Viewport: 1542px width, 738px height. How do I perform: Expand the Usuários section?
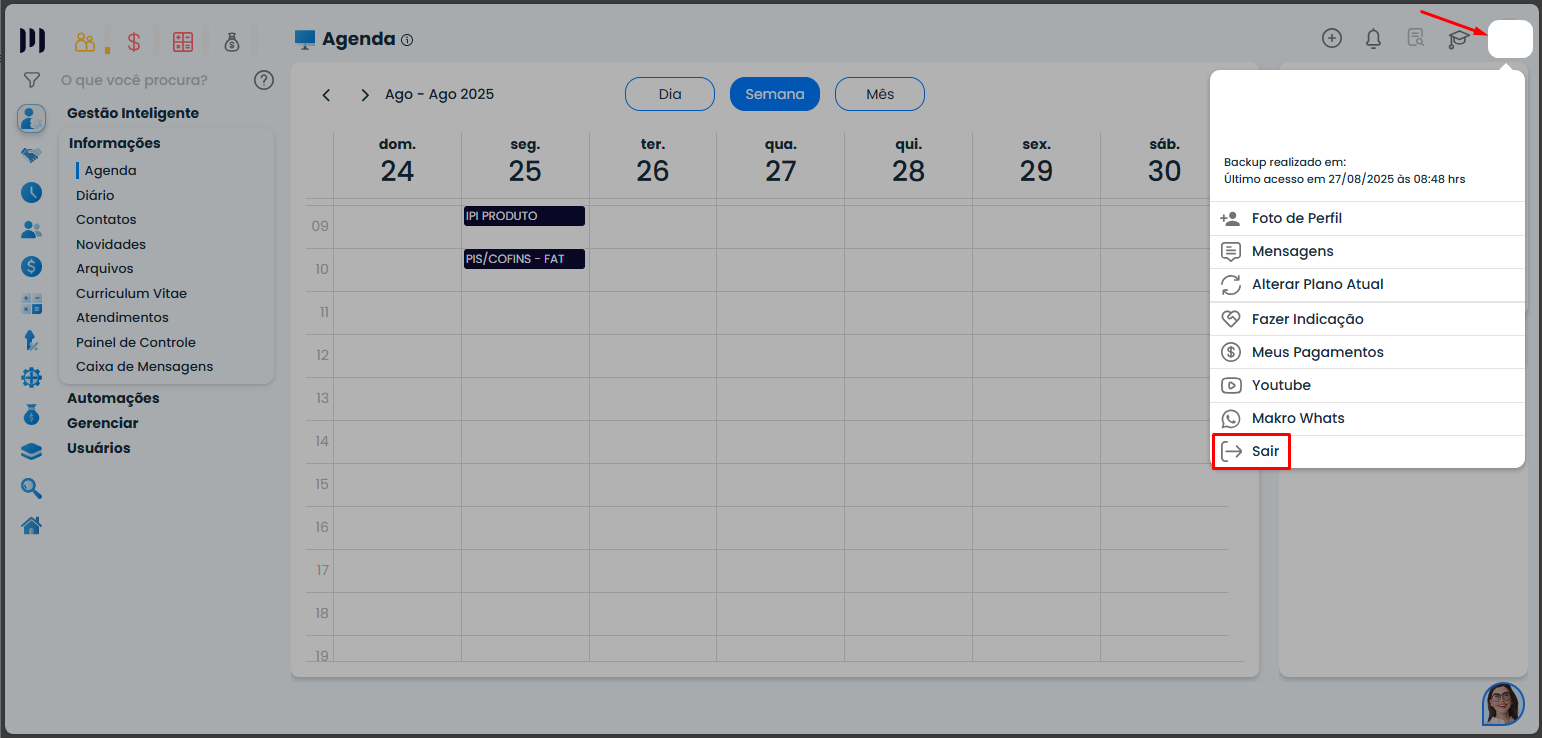tap(99, 448)
